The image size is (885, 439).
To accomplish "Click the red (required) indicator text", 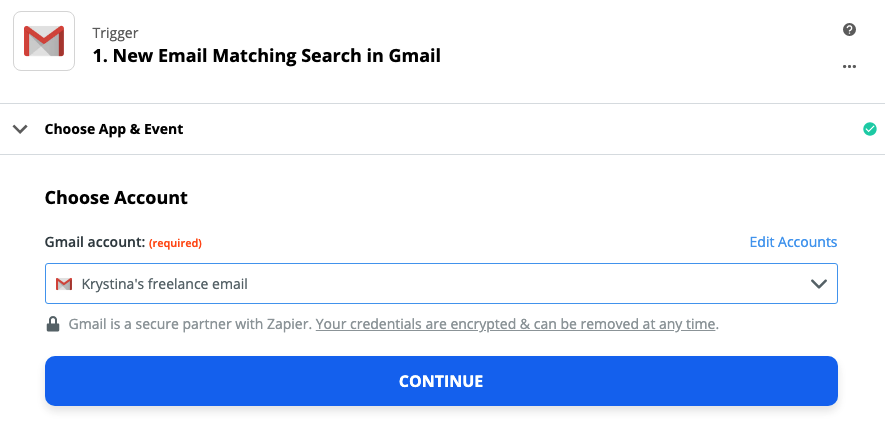I will (x=176, y=243).
